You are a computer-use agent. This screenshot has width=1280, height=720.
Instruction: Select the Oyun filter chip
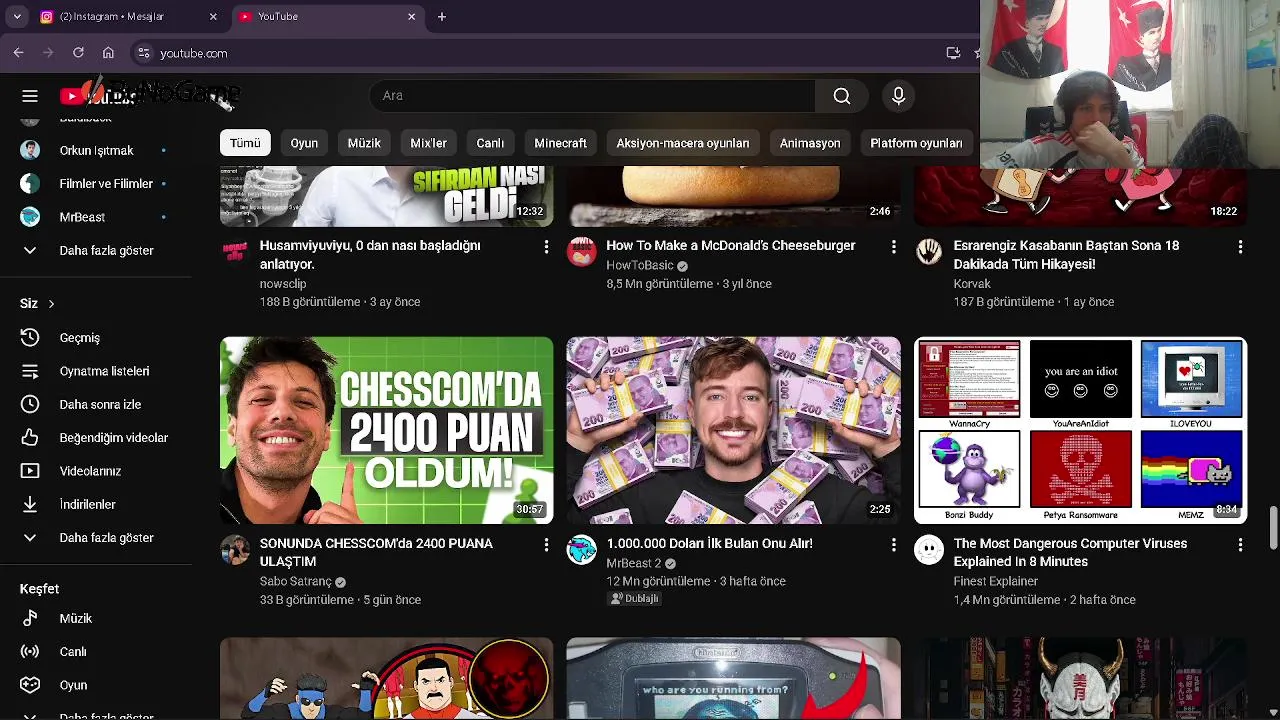304,143
